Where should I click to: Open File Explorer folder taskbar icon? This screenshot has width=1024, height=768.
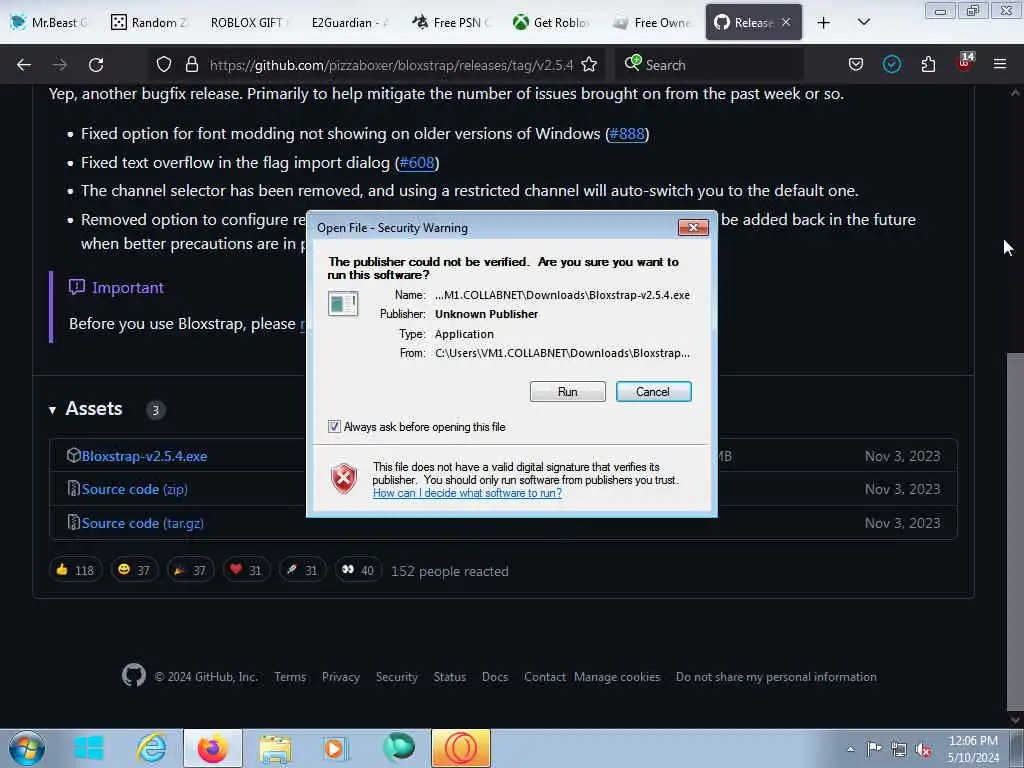click(275, 748)
